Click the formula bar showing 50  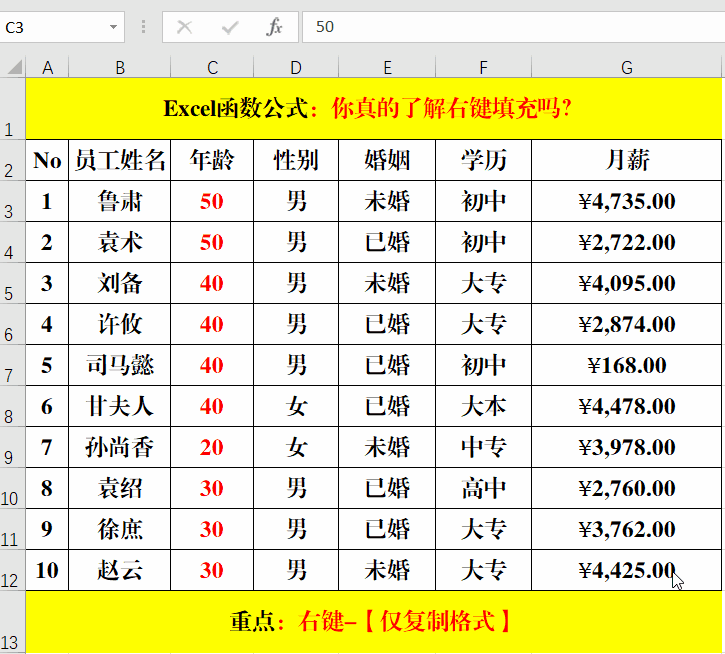(513, 27)
